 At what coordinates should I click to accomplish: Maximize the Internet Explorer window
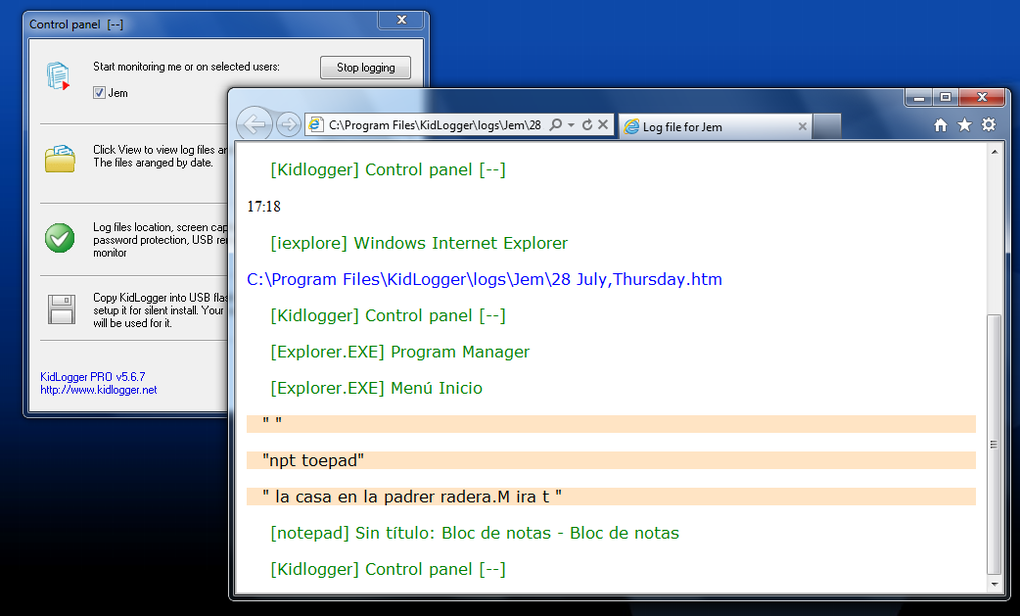coord(945,98)
